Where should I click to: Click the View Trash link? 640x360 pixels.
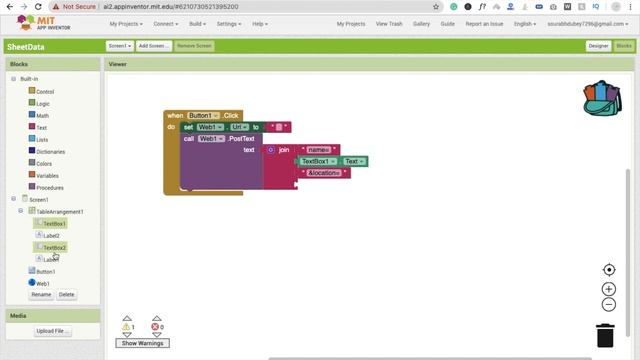click(x=389, y=24)
